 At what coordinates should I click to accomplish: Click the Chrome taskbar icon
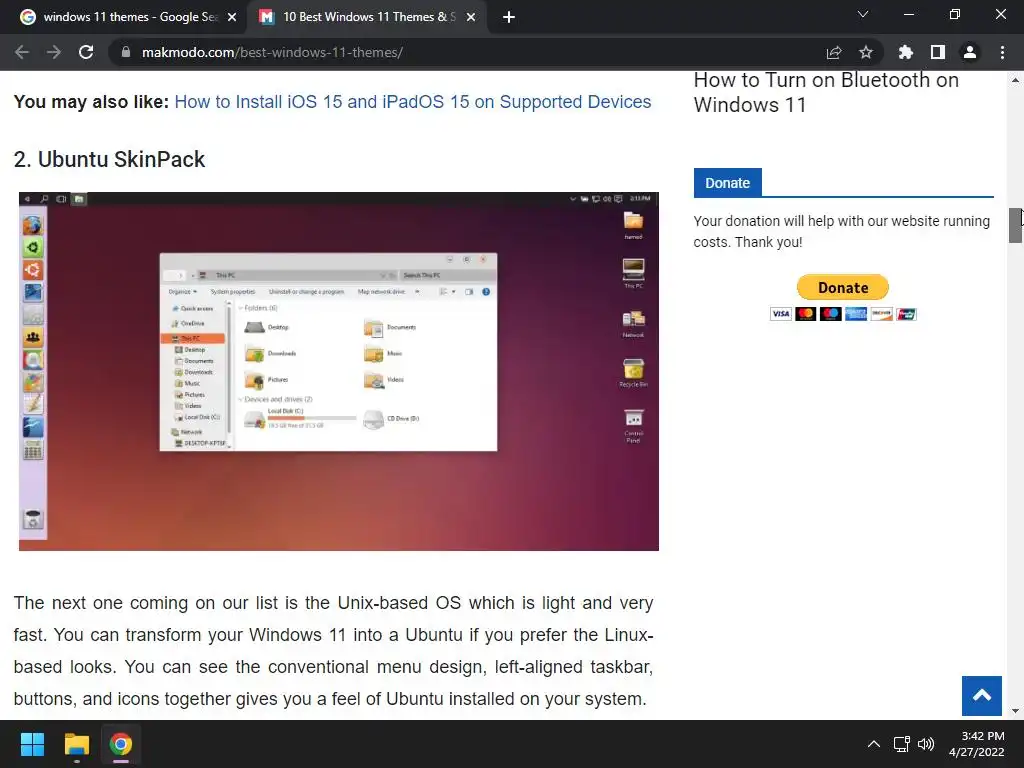121,744
